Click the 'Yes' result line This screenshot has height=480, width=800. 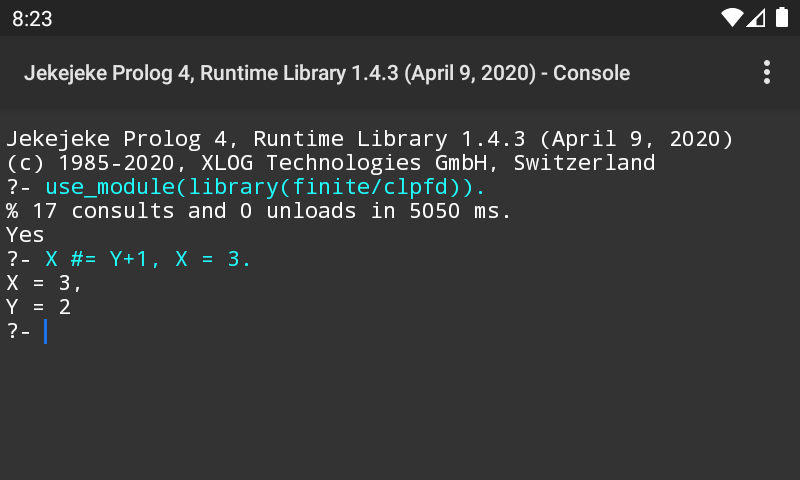click(x=25, y=235)
